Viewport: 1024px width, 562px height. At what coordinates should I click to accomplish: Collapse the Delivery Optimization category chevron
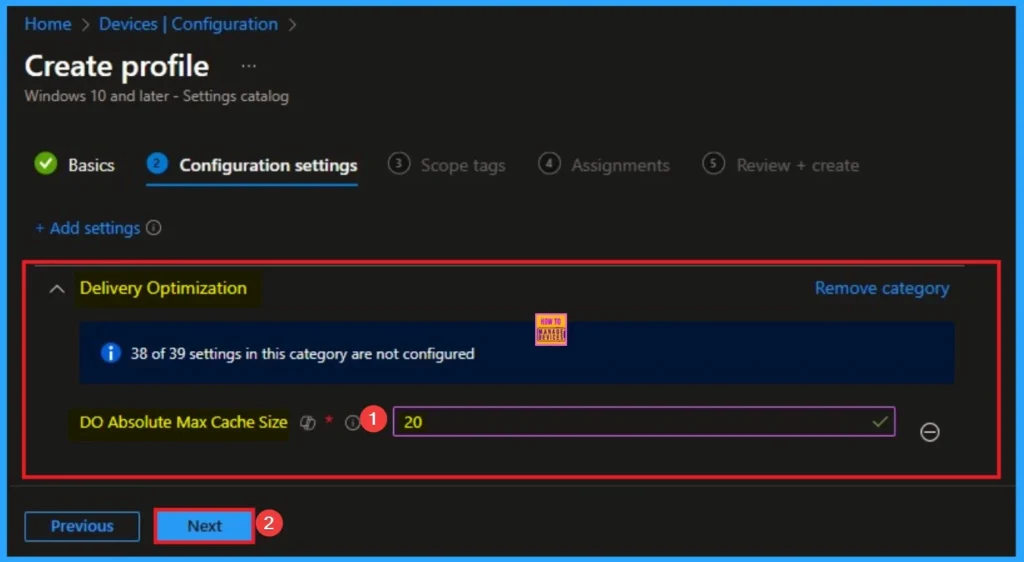[56, 289]
